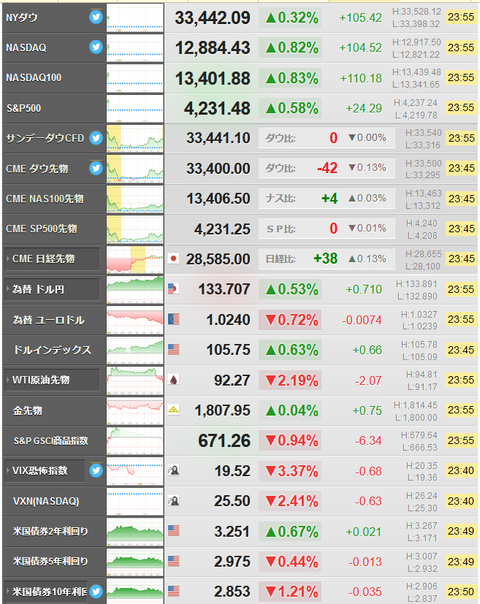This screenshot has height=604, width=480.
Task: Click the US flag icon beside ドルインデックス value
Action: pyautogui.click(x=174, y=349)
